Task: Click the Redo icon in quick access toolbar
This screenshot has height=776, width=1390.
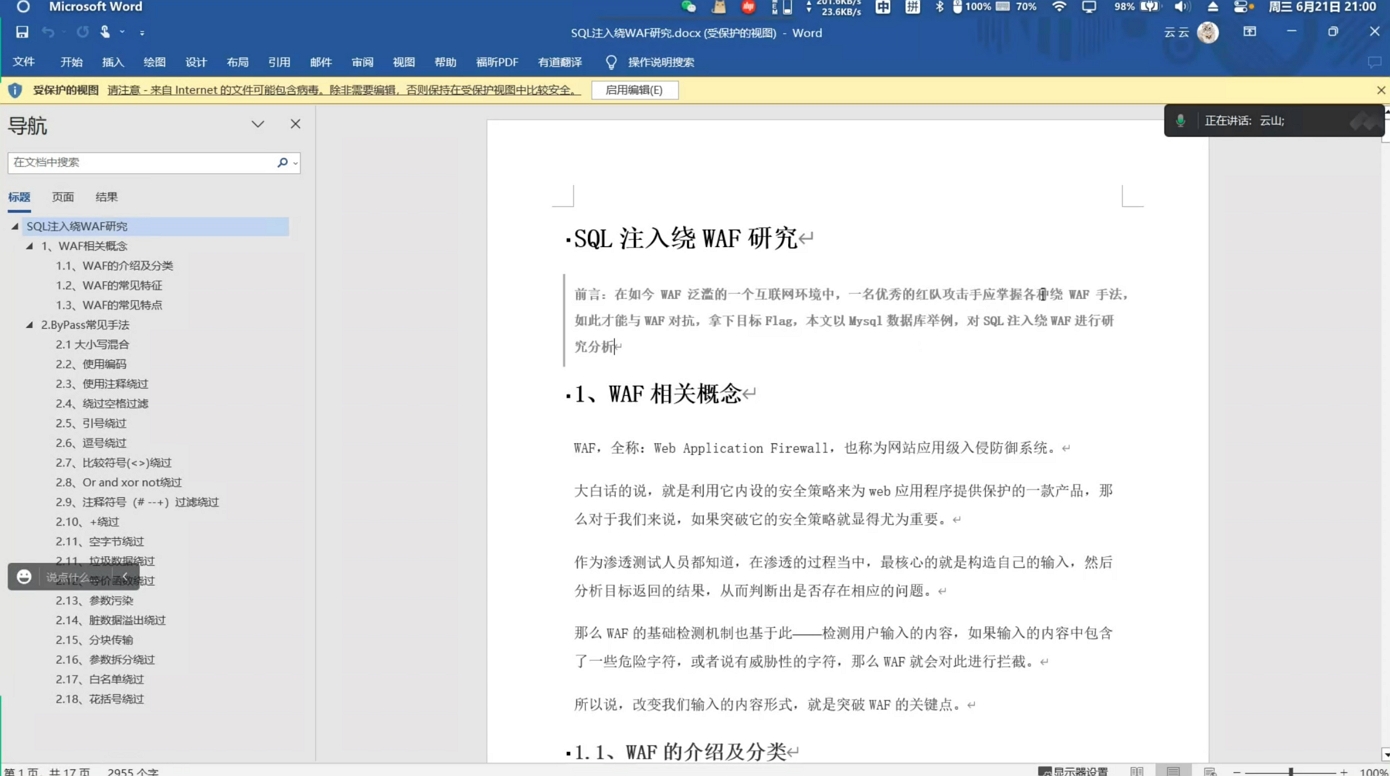Action: click(83, 32)
